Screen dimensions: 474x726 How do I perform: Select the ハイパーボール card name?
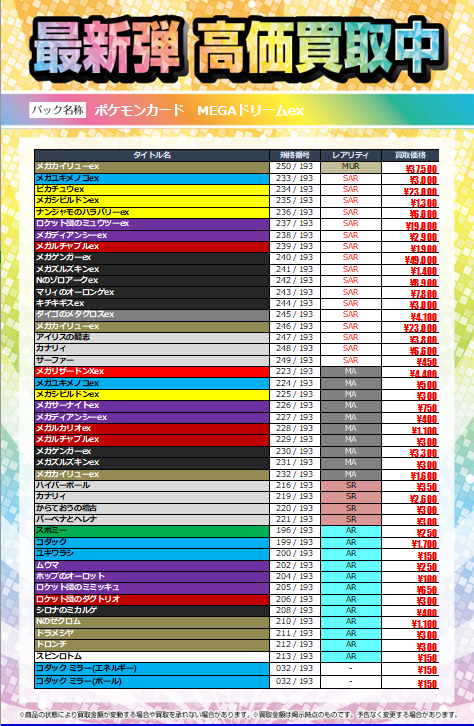point(63,485)
